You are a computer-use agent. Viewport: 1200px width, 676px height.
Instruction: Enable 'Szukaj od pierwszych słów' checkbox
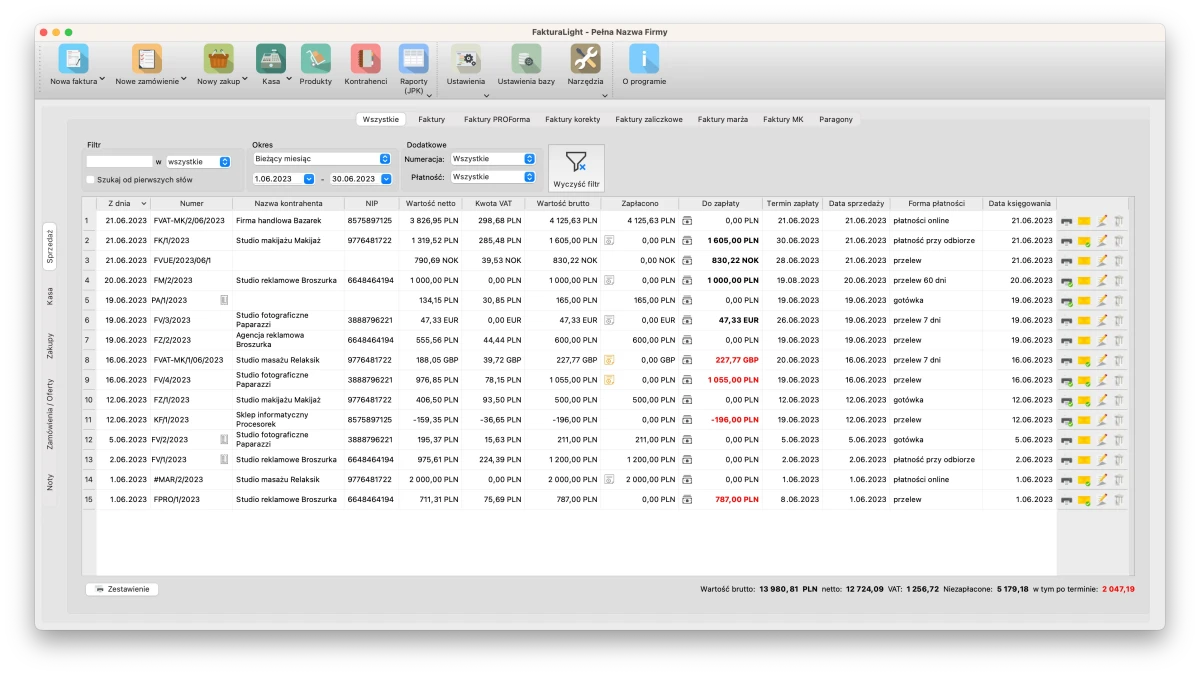tap(90, 180)
